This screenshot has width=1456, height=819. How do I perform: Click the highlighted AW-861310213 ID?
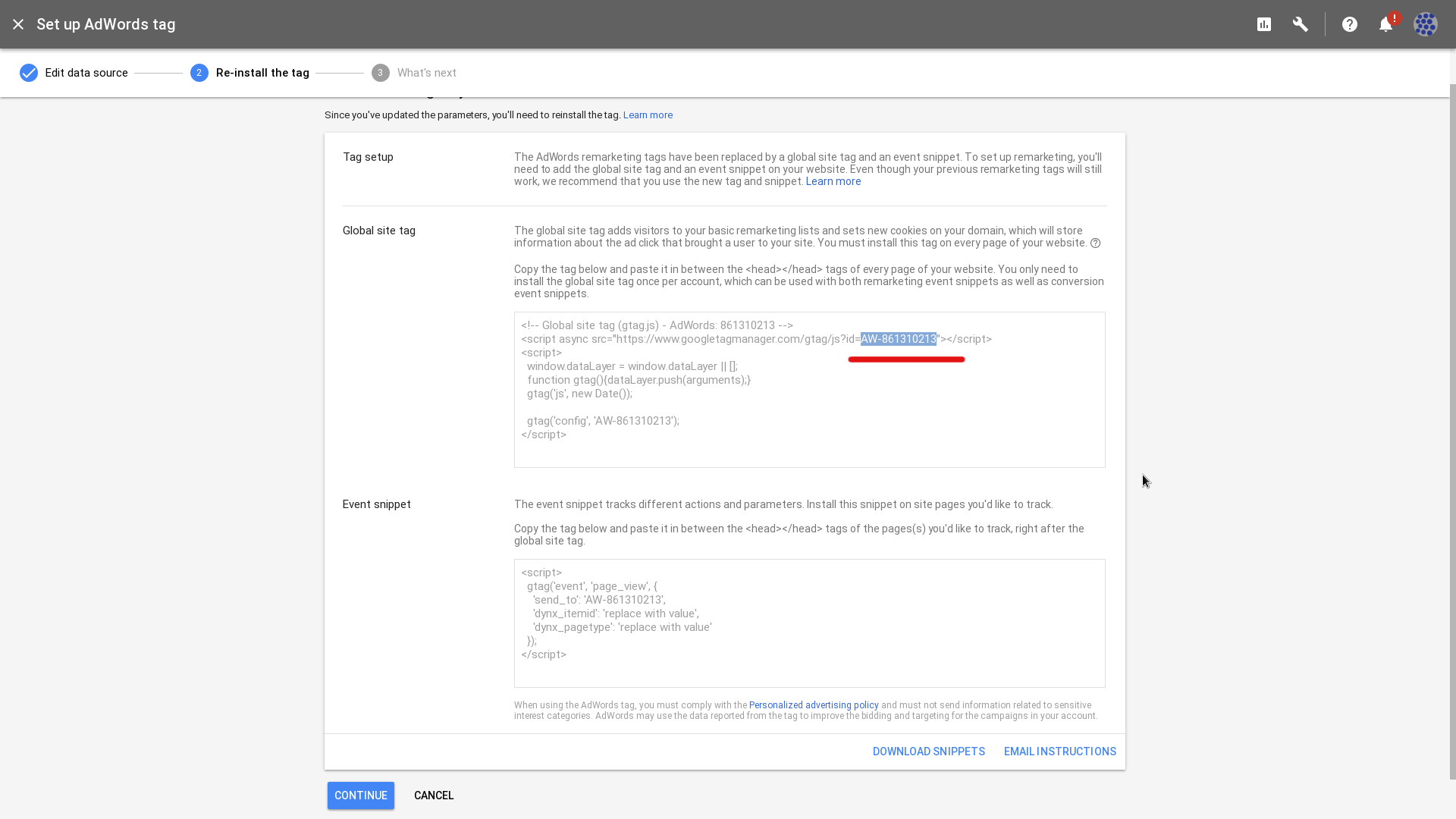point(899,339)
